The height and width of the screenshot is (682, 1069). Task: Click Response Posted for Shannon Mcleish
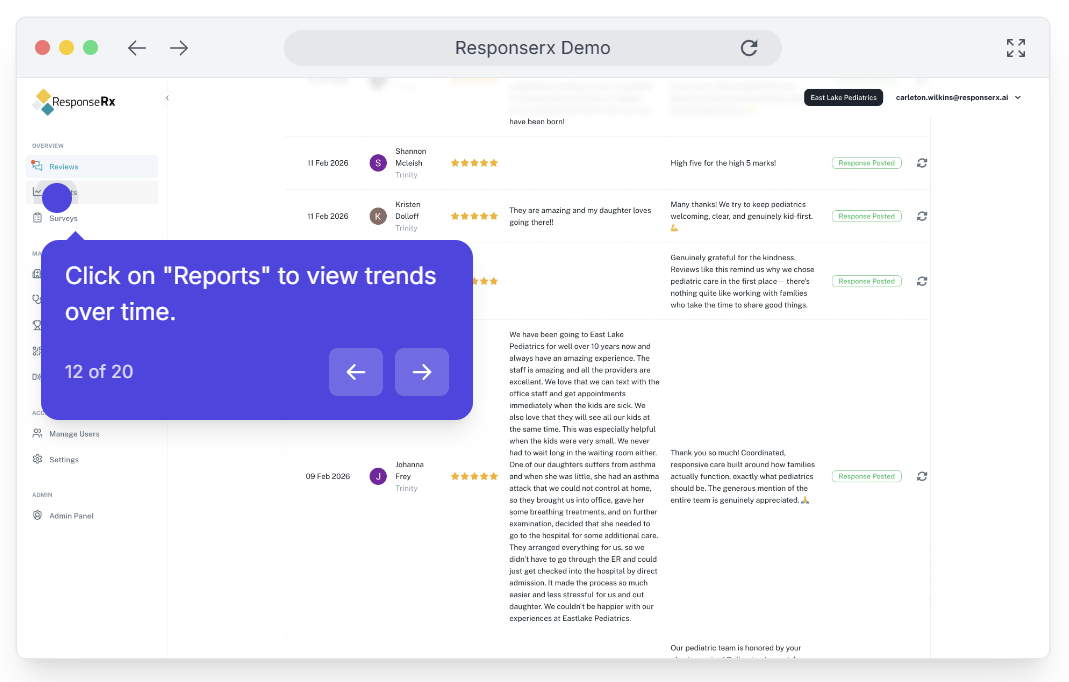(867, 163)
